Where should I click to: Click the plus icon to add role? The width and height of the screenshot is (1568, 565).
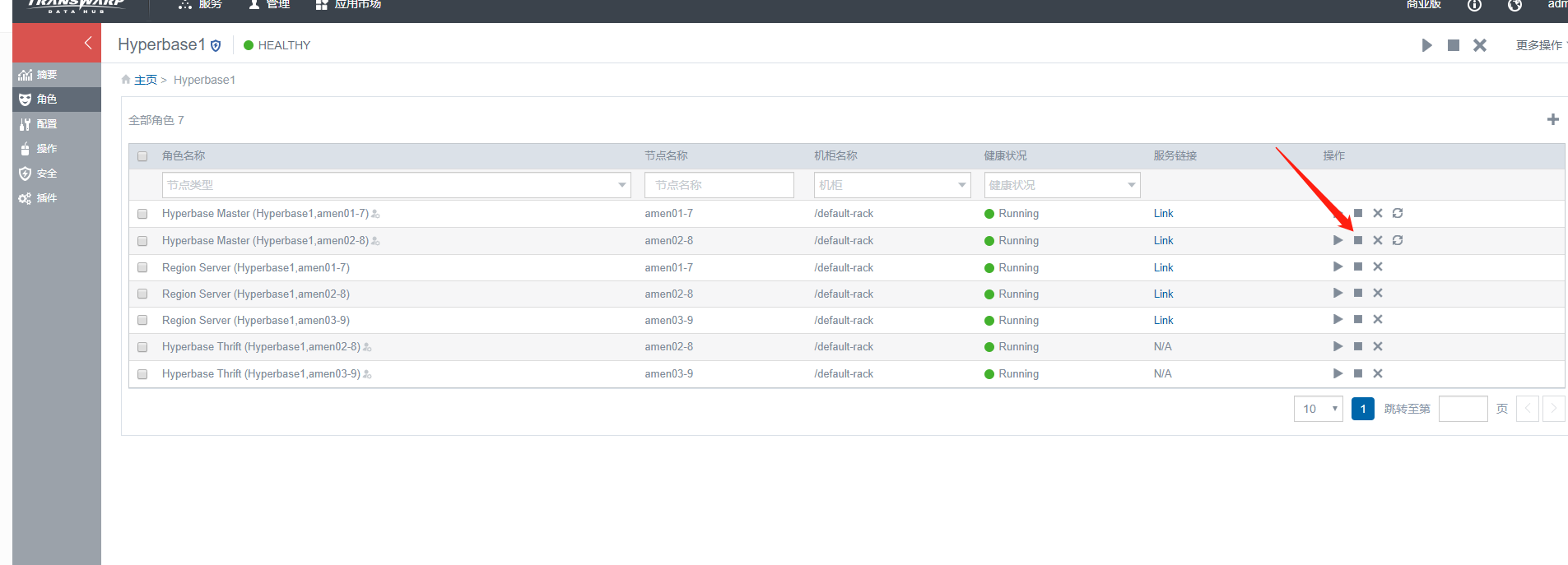(x=1552, y=119)
